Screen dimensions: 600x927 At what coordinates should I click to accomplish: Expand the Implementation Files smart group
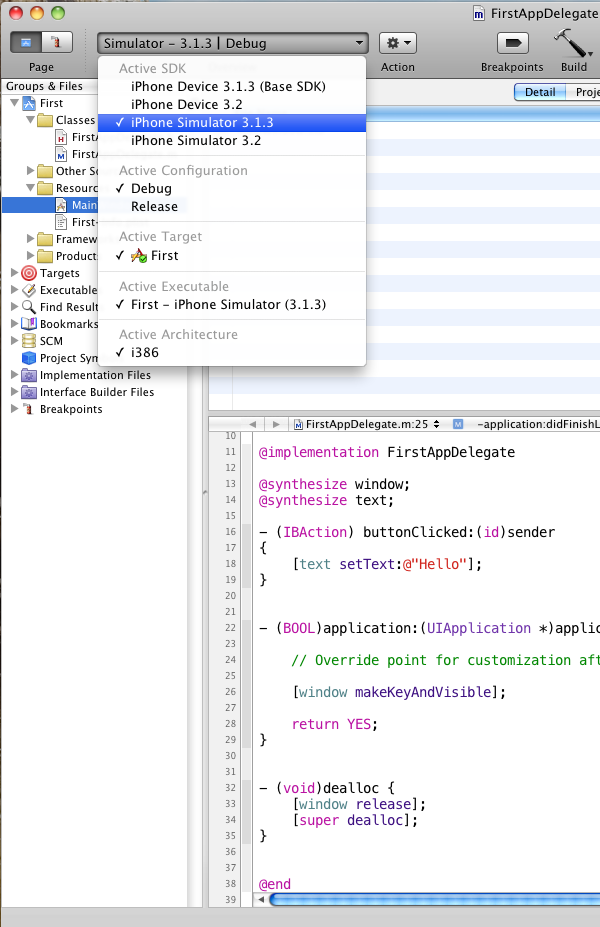14,375
